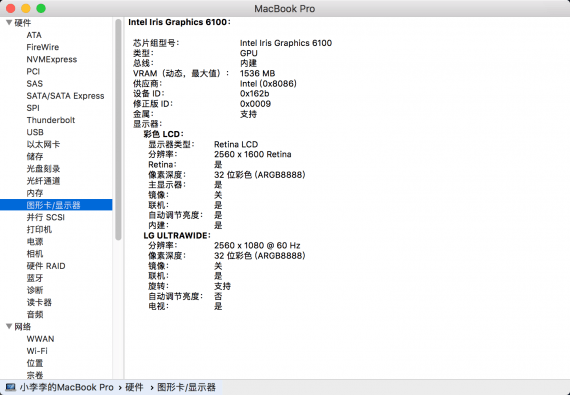
Task: Select SAS in the hardware list
Action: point(35,84)
